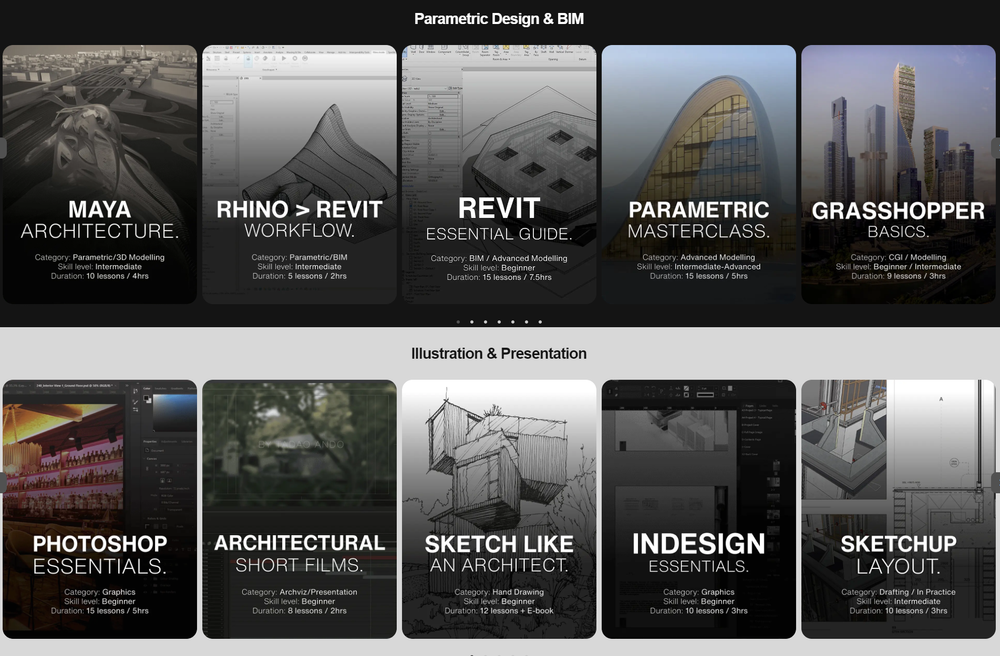Image resolution: width=1000 pixels, height=656 pixels.
Task: Open the Parametric Masterclass course card
Action: point(699,174)
